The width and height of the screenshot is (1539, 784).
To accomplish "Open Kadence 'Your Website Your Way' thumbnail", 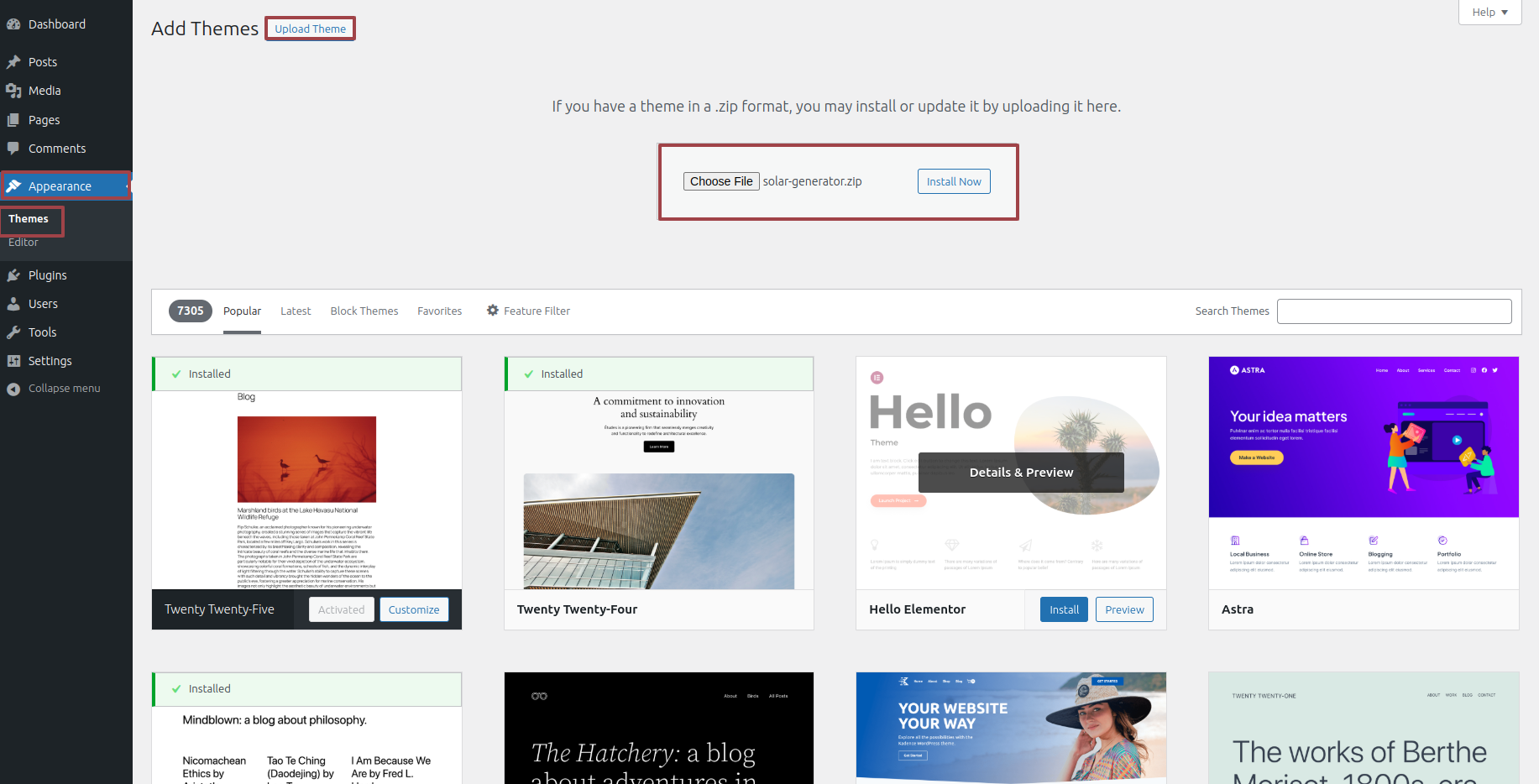I will (1011, 728).
